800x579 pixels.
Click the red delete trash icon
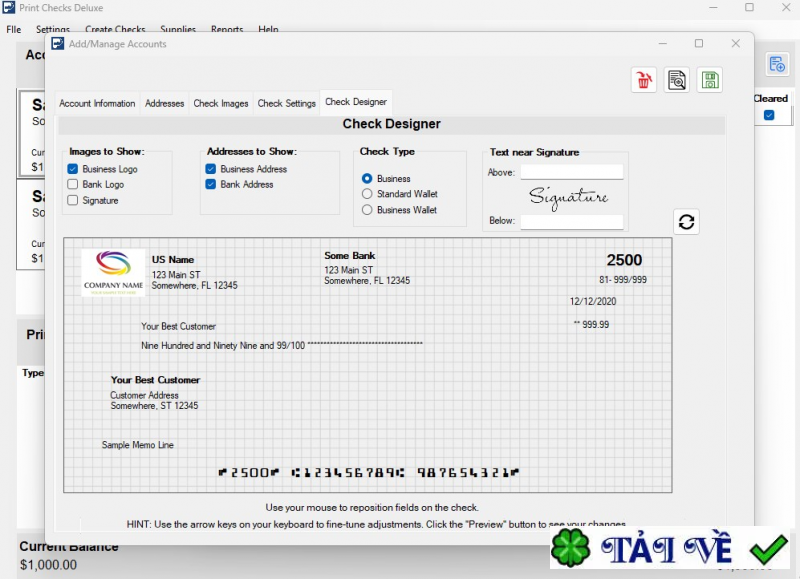[644, 81]
